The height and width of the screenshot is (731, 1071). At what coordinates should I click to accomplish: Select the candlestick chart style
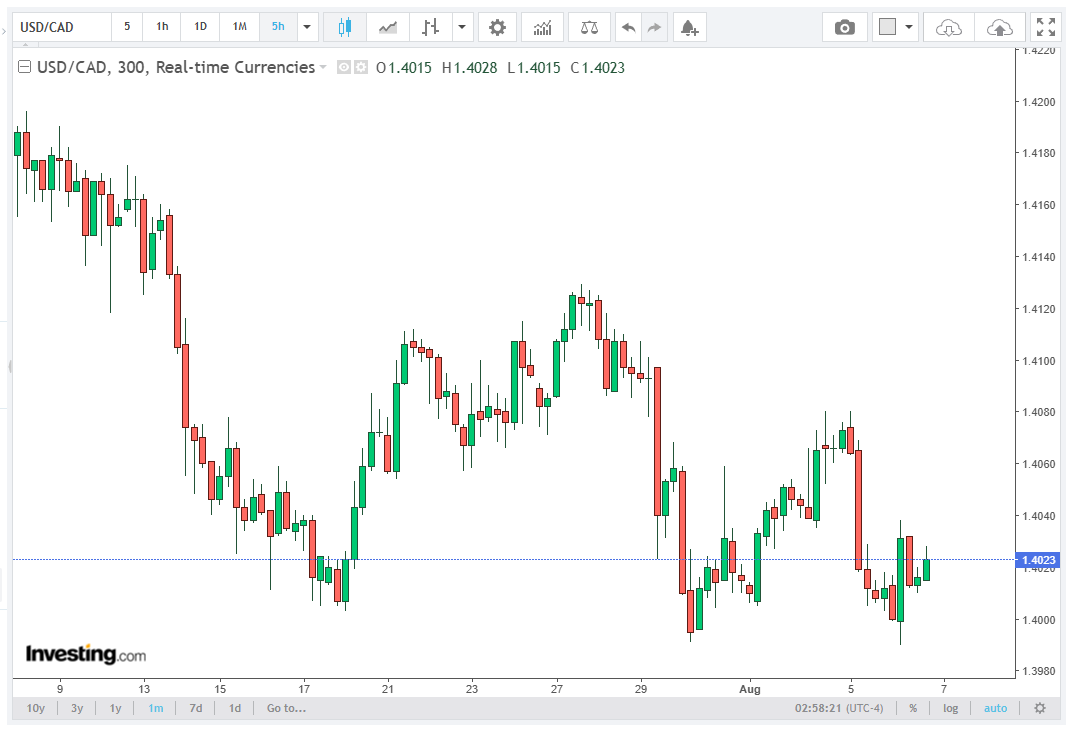click(345, 27)
